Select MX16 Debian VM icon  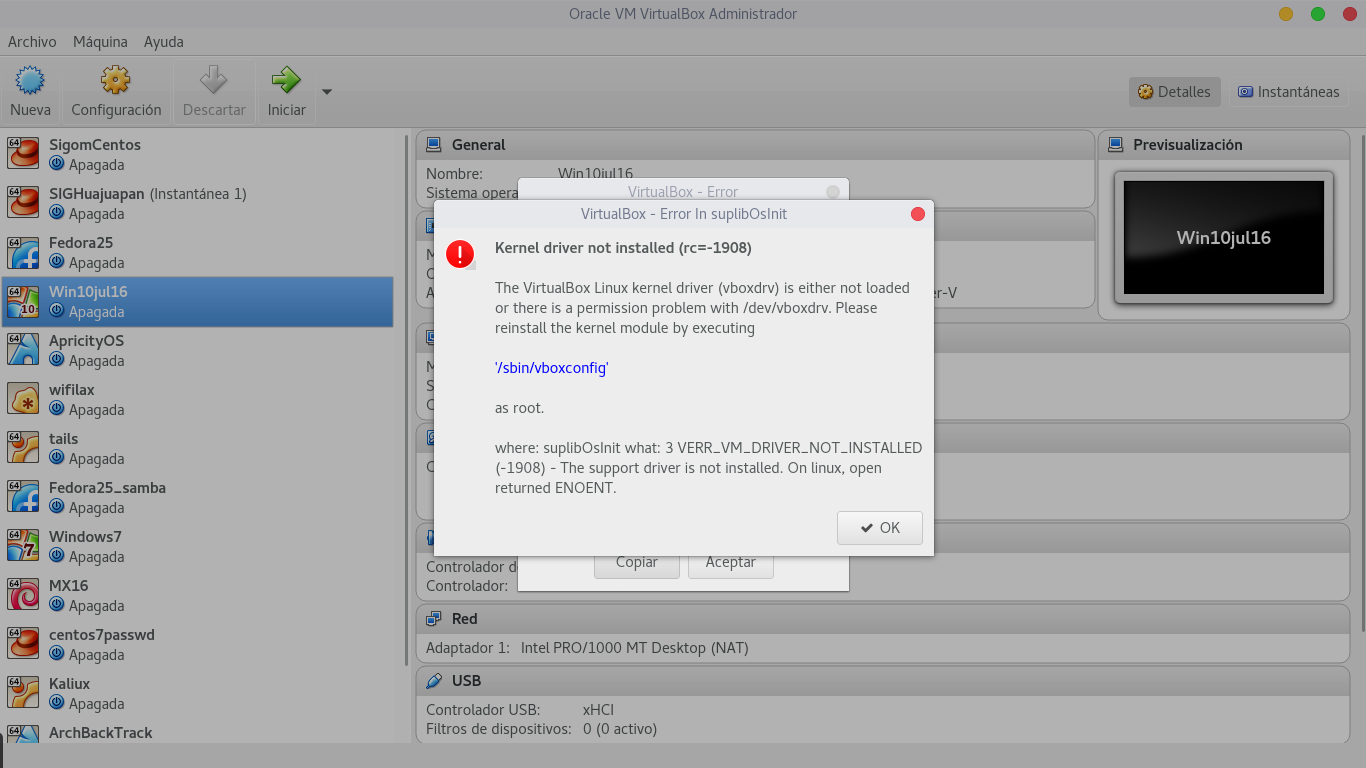click(x=23, y=595)
